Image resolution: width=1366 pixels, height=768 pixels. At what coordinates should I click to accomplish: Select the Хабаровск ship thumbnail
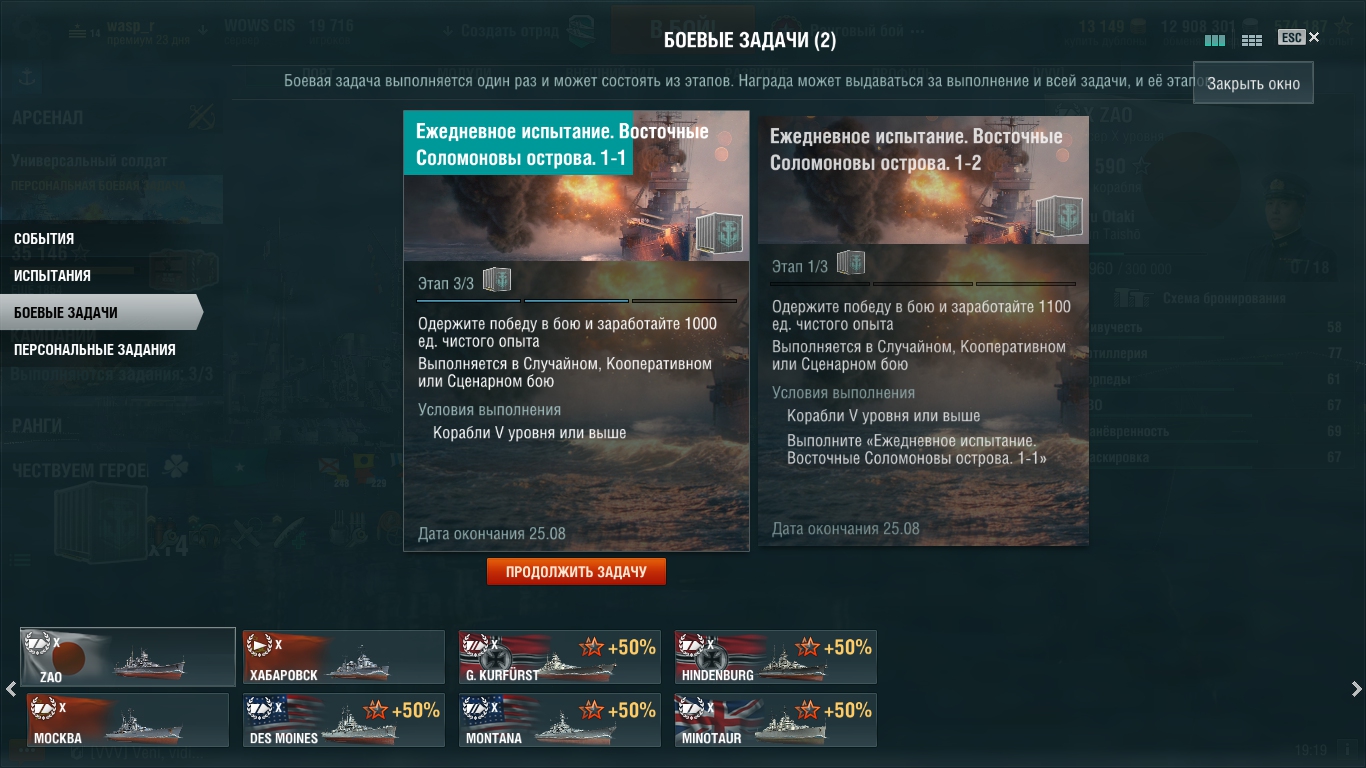pos(344,657)
